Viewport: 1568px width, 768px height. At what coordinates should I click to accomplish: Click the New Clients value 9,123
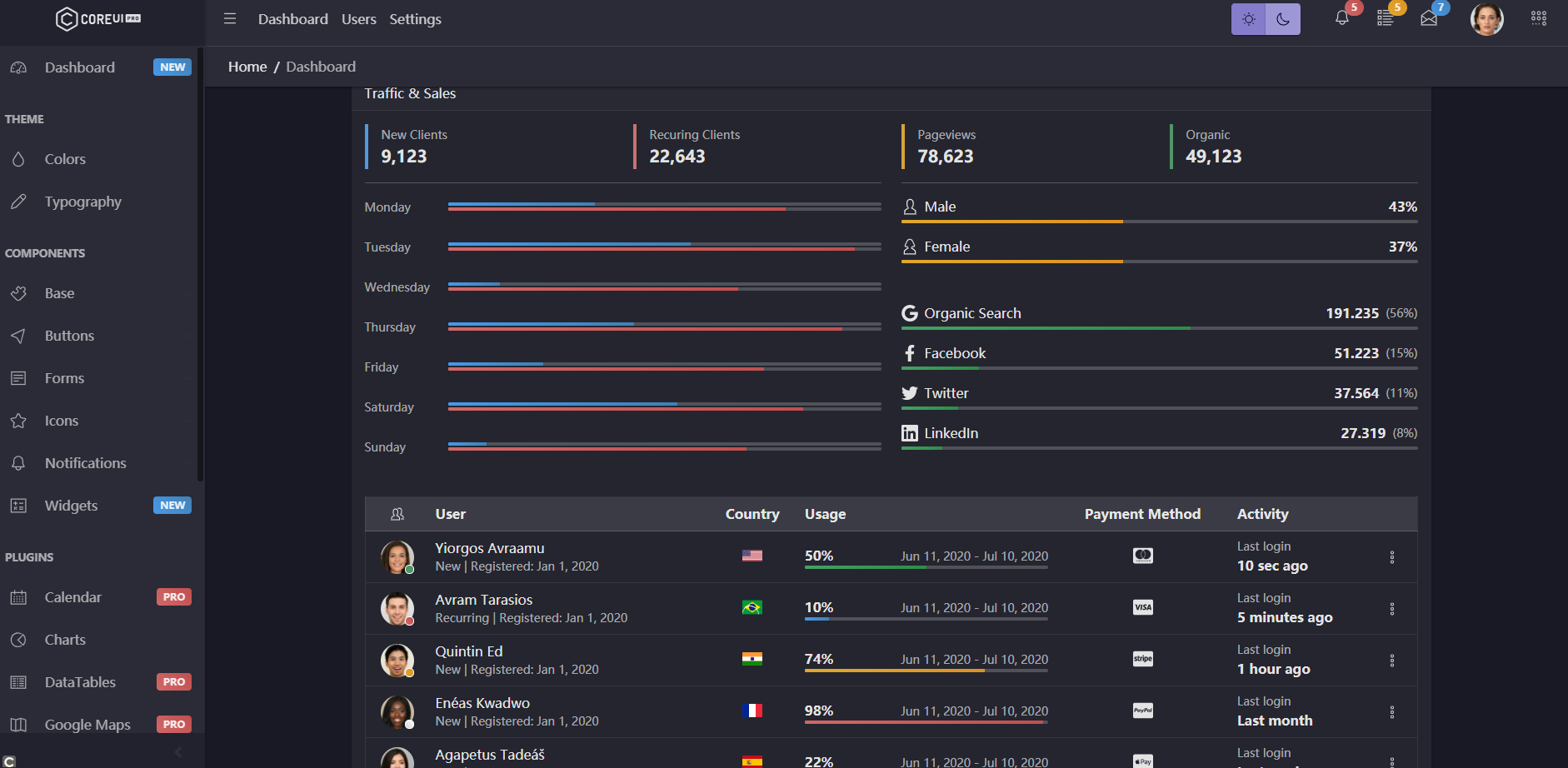[x=404, y=157]
